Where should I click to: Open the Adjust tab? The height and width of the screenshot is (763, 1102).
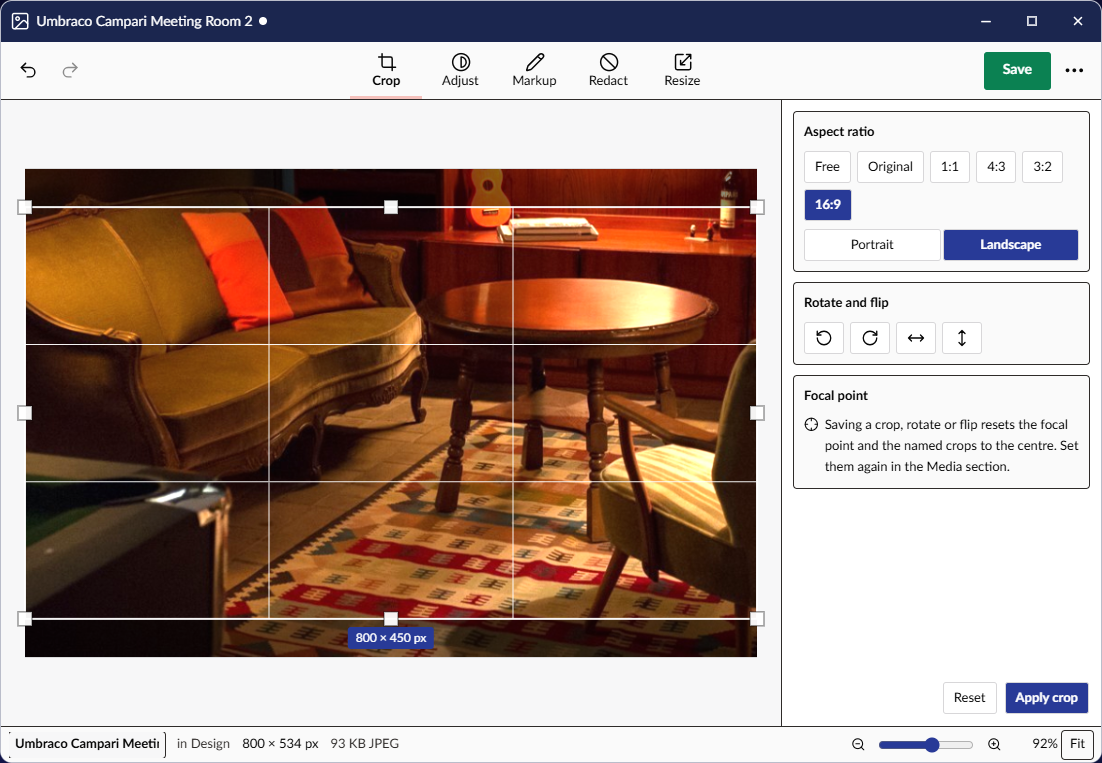click(460, 70)
